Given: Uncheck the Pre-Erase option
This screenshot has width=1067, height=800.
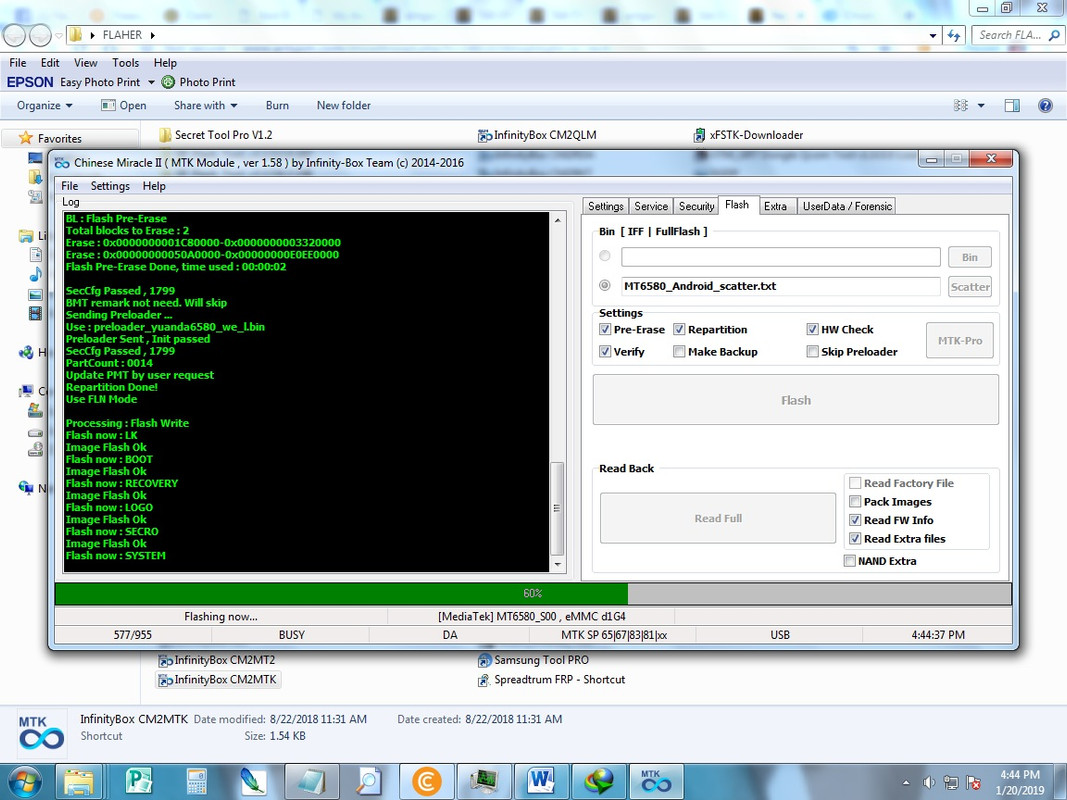Looking at the screenshot, I should pos(605,329).
